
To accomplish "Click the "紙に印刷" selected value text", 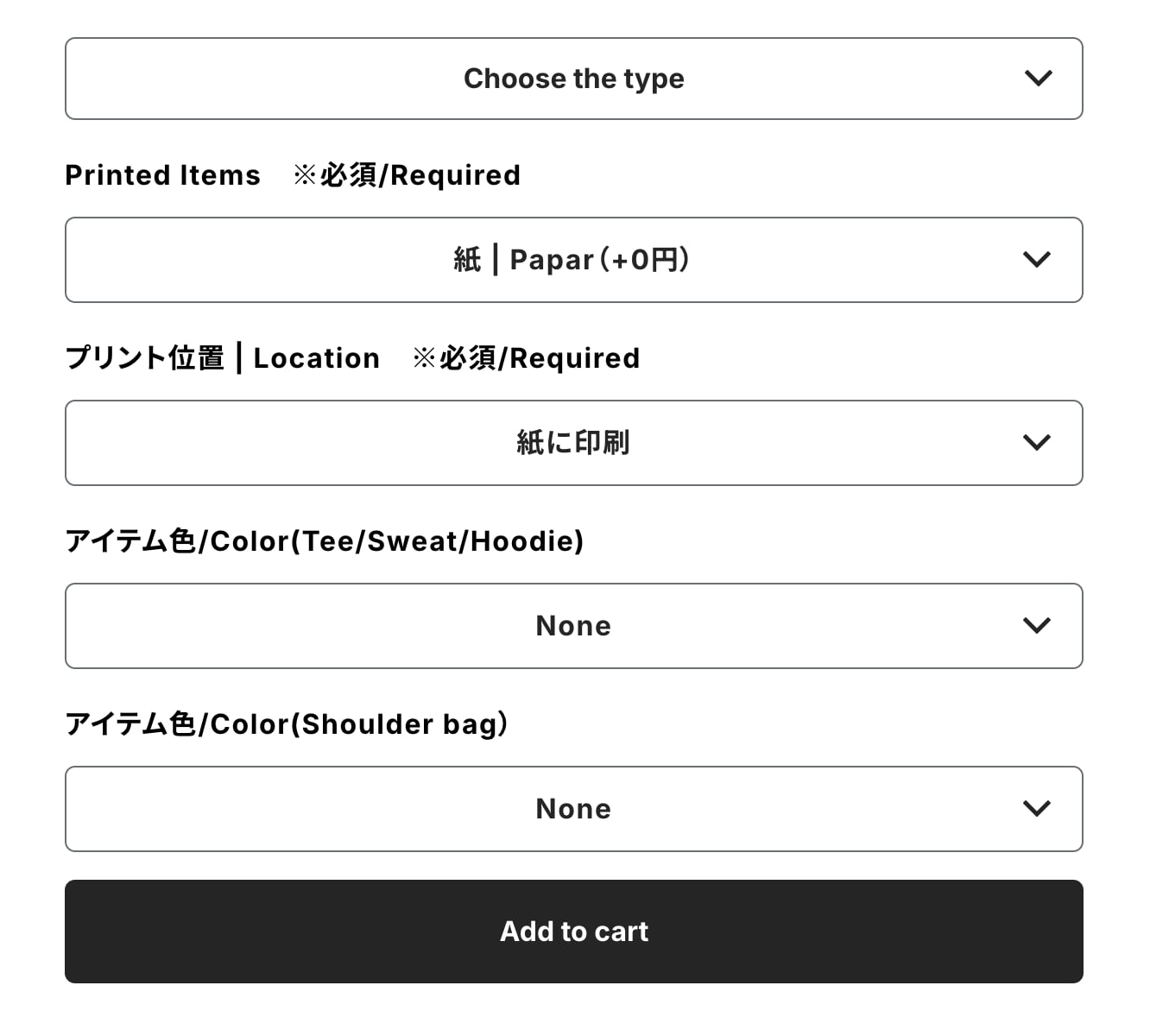I will pos(573,443).
